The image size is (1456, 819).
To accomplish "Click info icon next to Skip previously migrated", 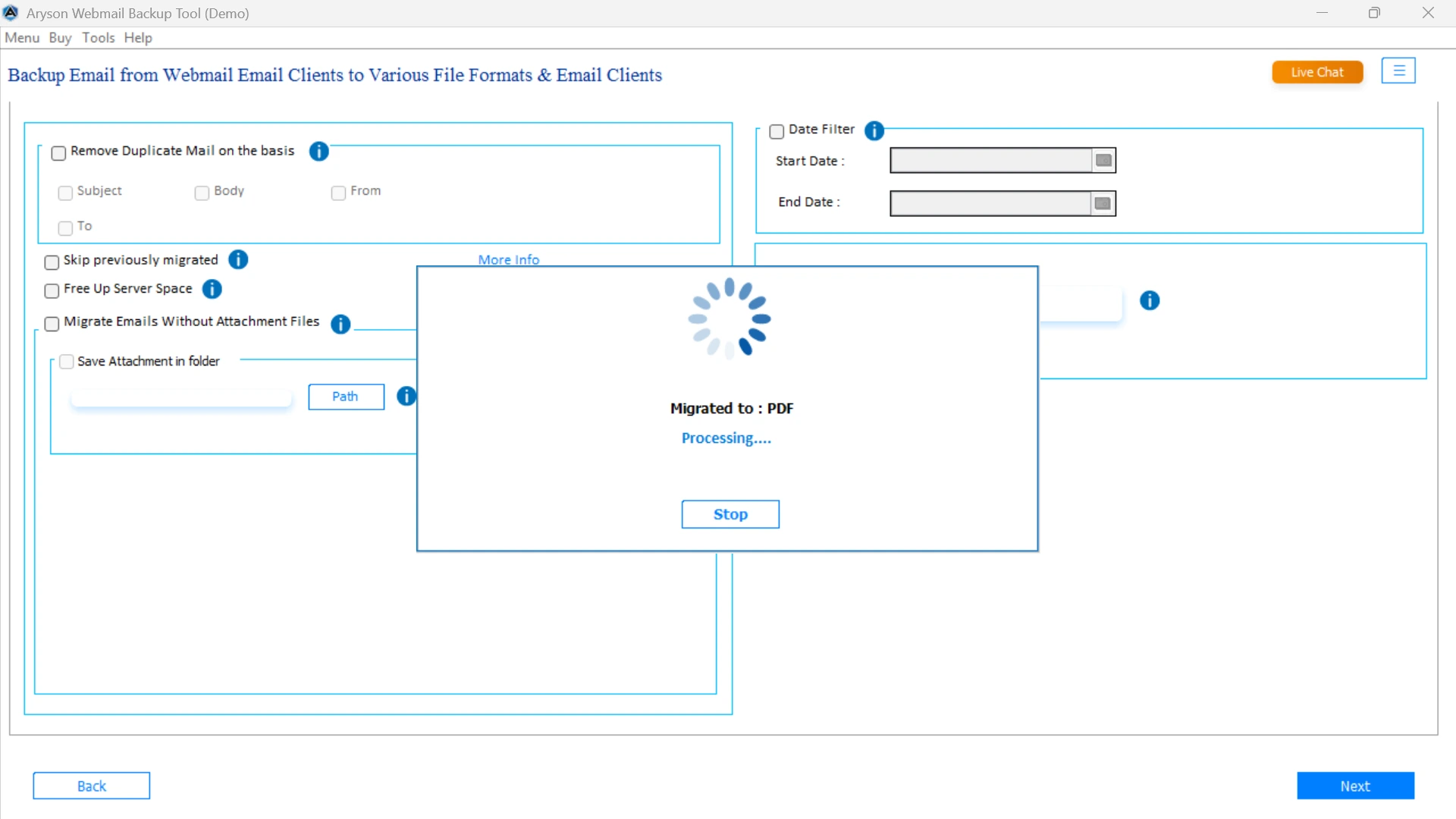I will [x=238, y=260].
